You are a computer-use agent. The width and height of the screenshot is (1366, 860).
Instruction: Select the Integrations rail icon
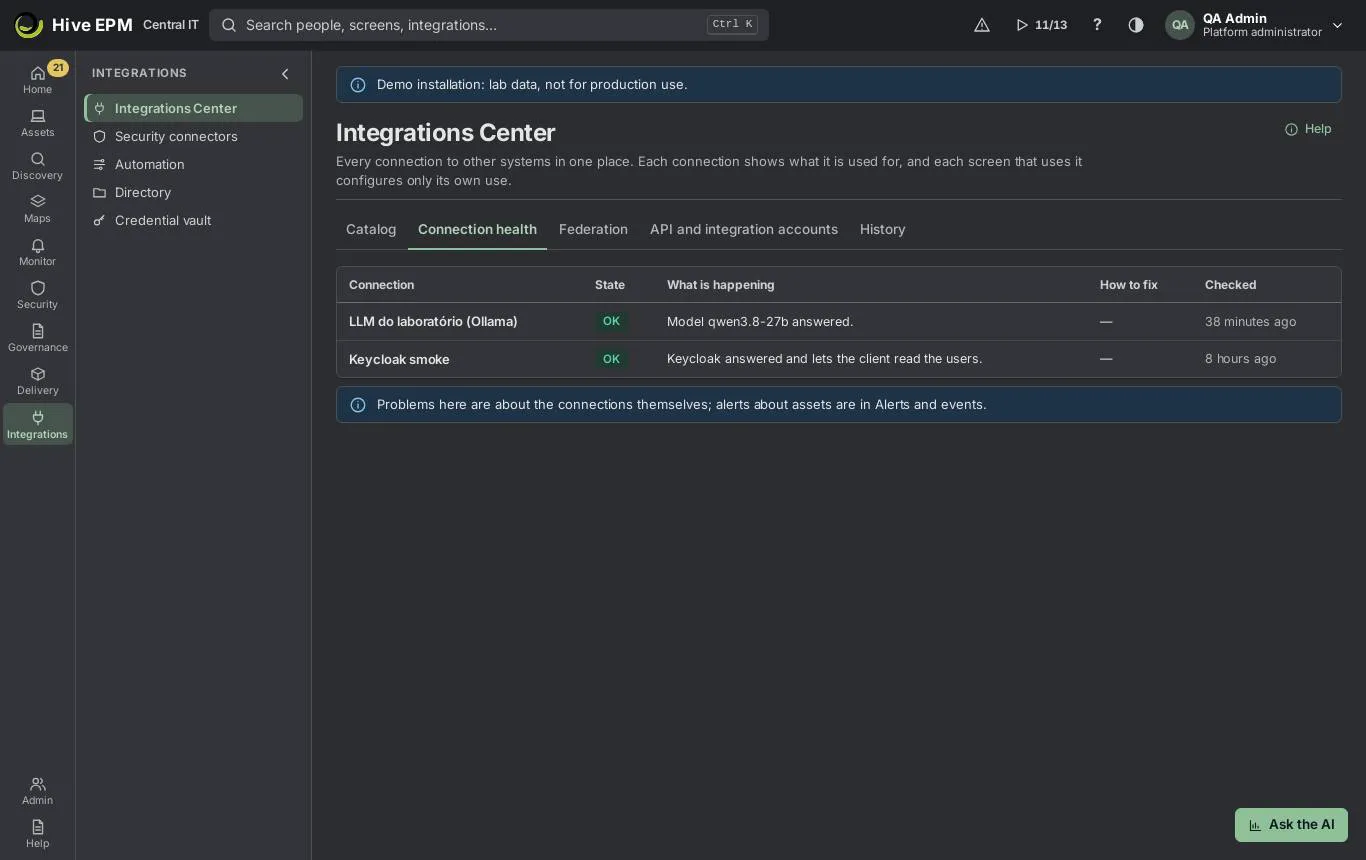37,424
